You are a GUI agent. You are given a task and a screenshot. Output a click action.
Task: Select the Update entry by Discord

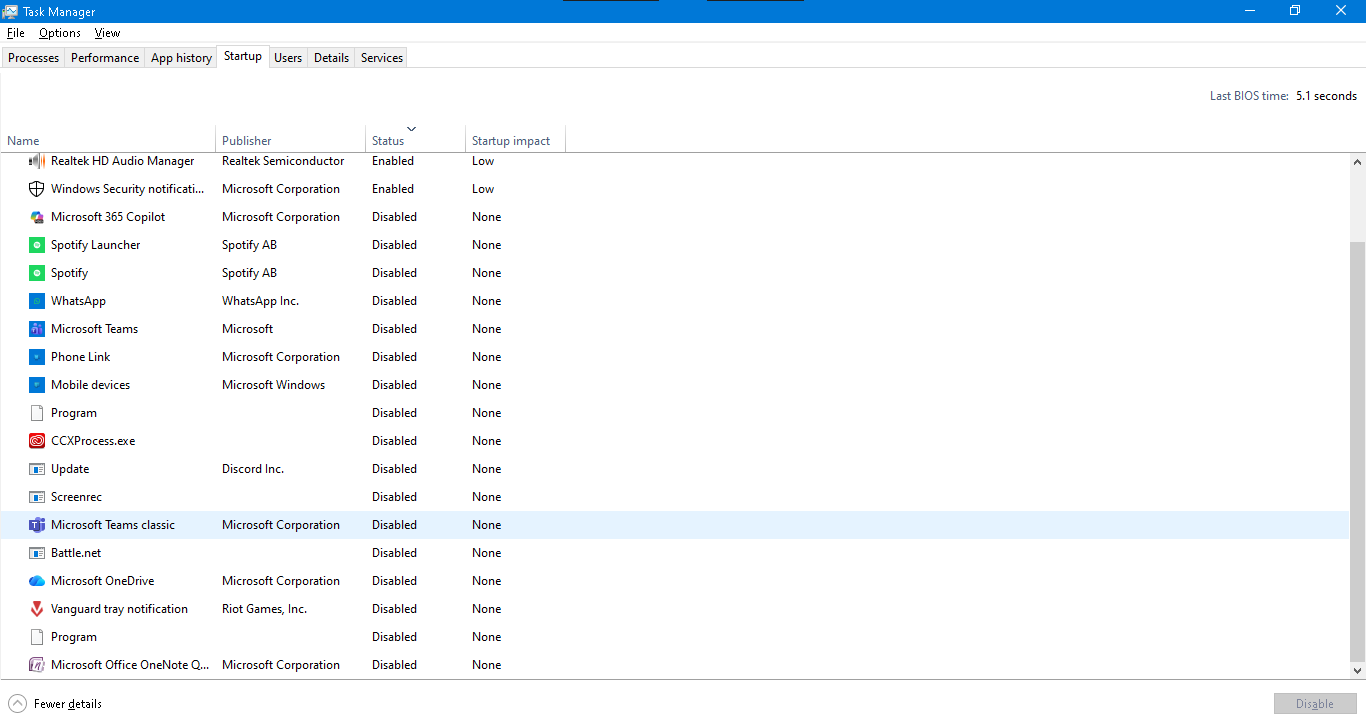pyautogui.click(x=70, y=469)
